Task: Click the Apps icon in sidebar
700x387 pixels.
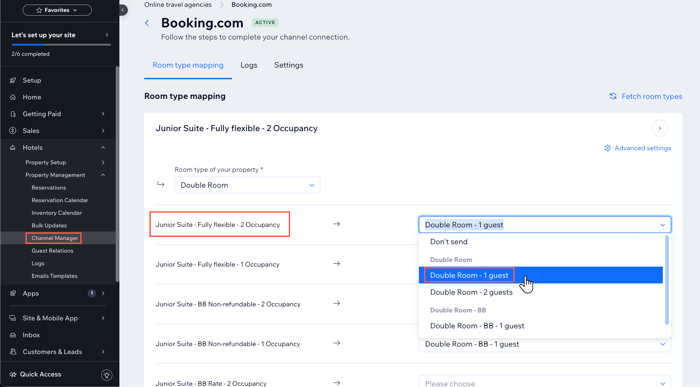Action: [13, 293]
